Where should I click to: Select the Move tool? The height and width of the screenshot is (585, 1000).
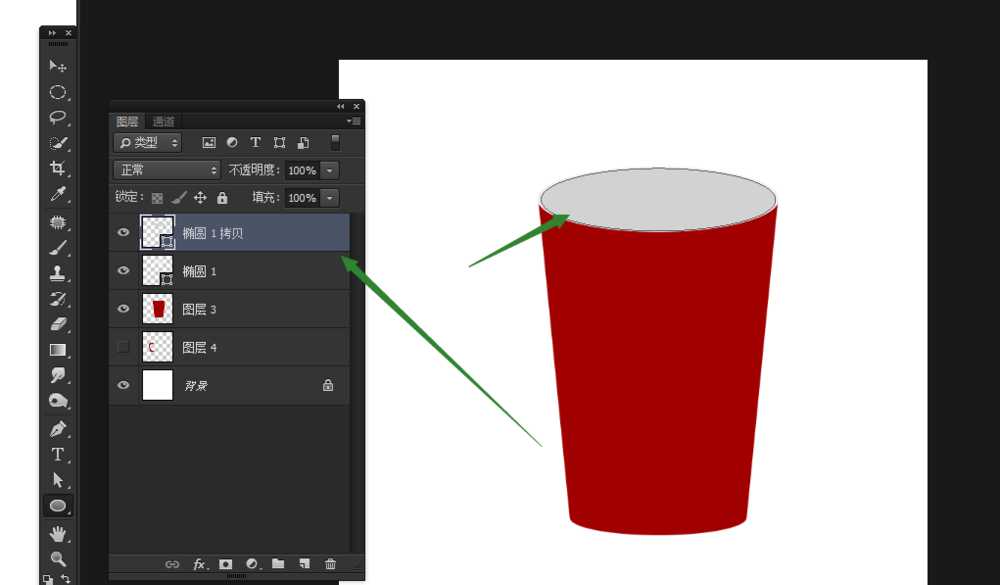pos(58,66)
